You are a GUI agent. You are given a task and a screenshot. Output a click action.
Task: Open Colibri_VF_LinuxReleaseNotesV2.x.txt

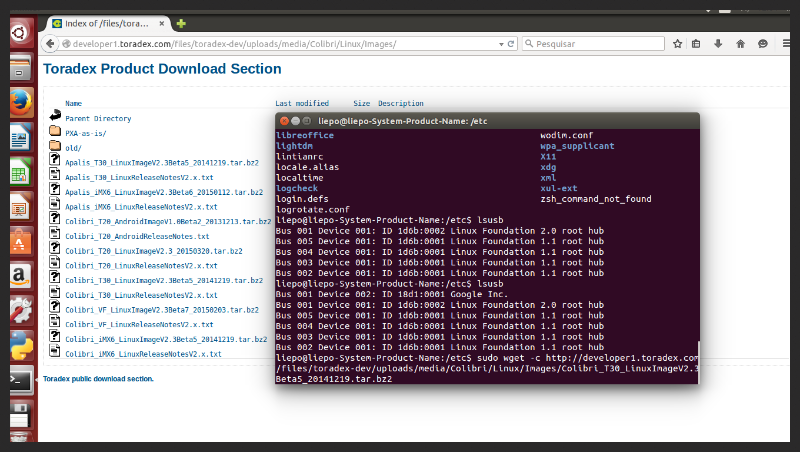click(x=139, y=324)
